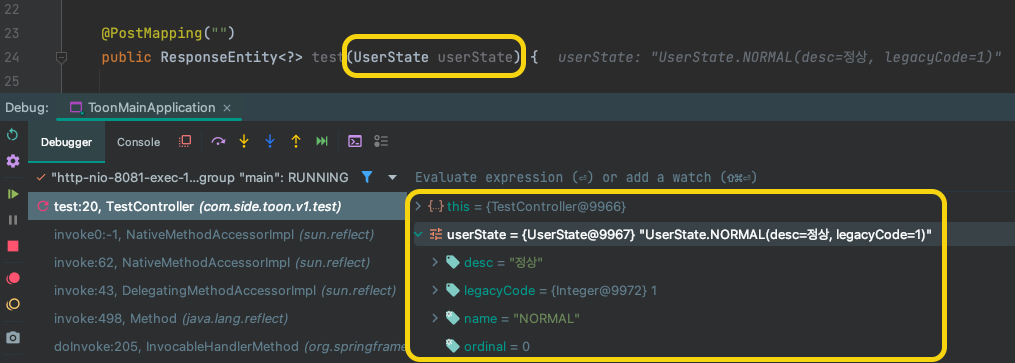The image size is (1015, 363).
Task: Pause the program execution
Action: pos(12,220)
